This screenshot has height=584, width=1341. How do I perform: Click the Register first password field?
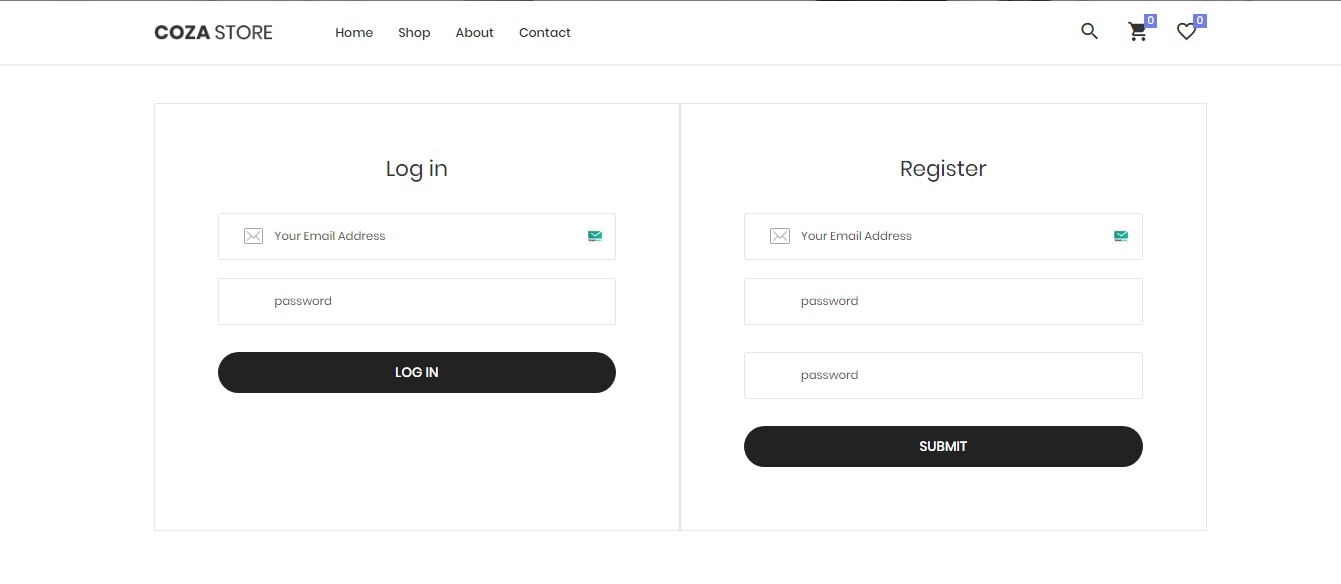click(x=943, y=301)
